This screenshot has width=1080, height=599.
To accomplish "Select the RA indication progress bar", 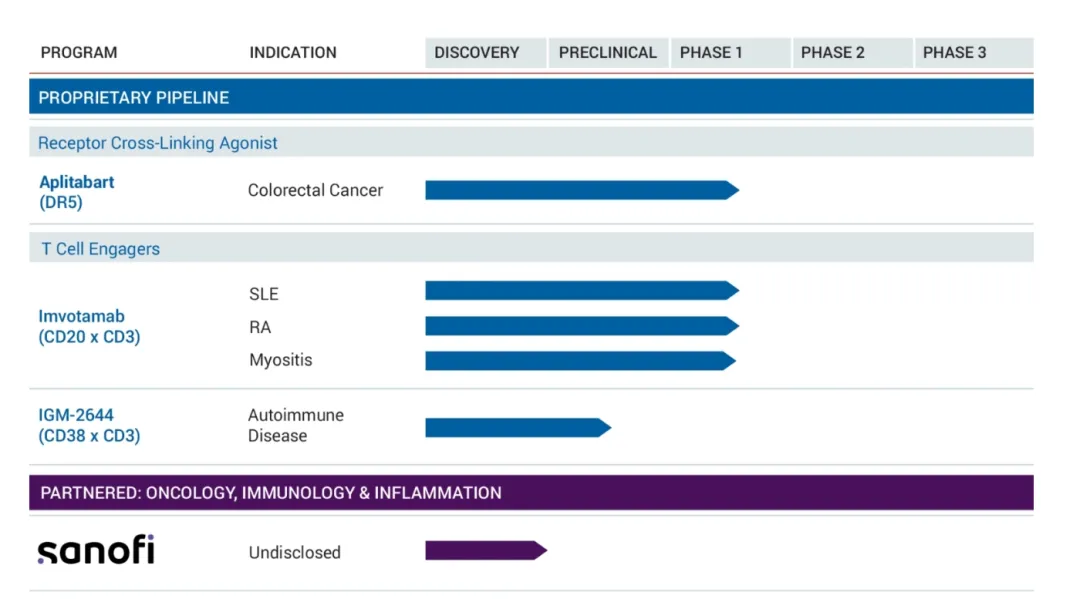I will (x=580, y=326).
